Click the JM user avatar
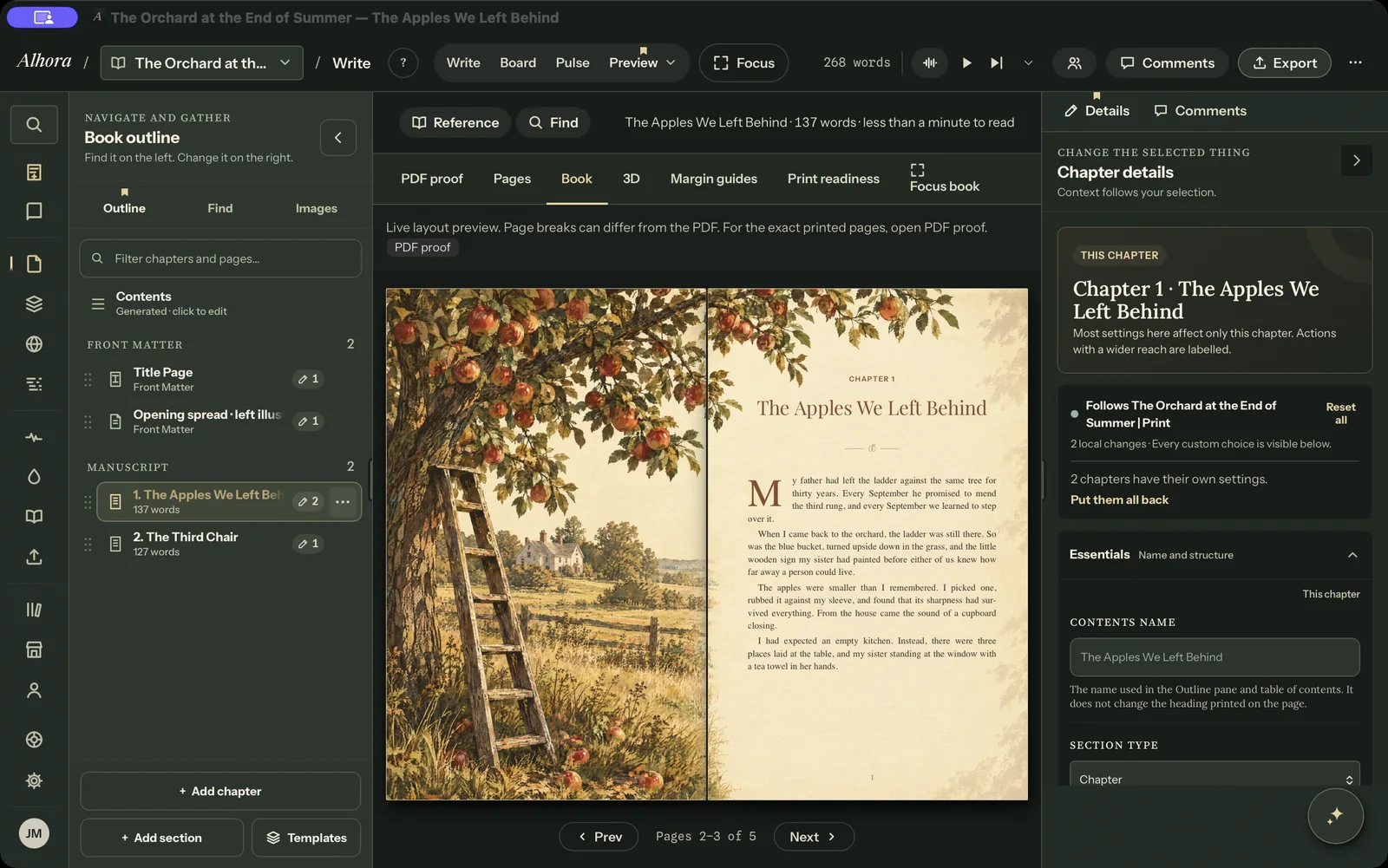 click(x=34, y=833)
